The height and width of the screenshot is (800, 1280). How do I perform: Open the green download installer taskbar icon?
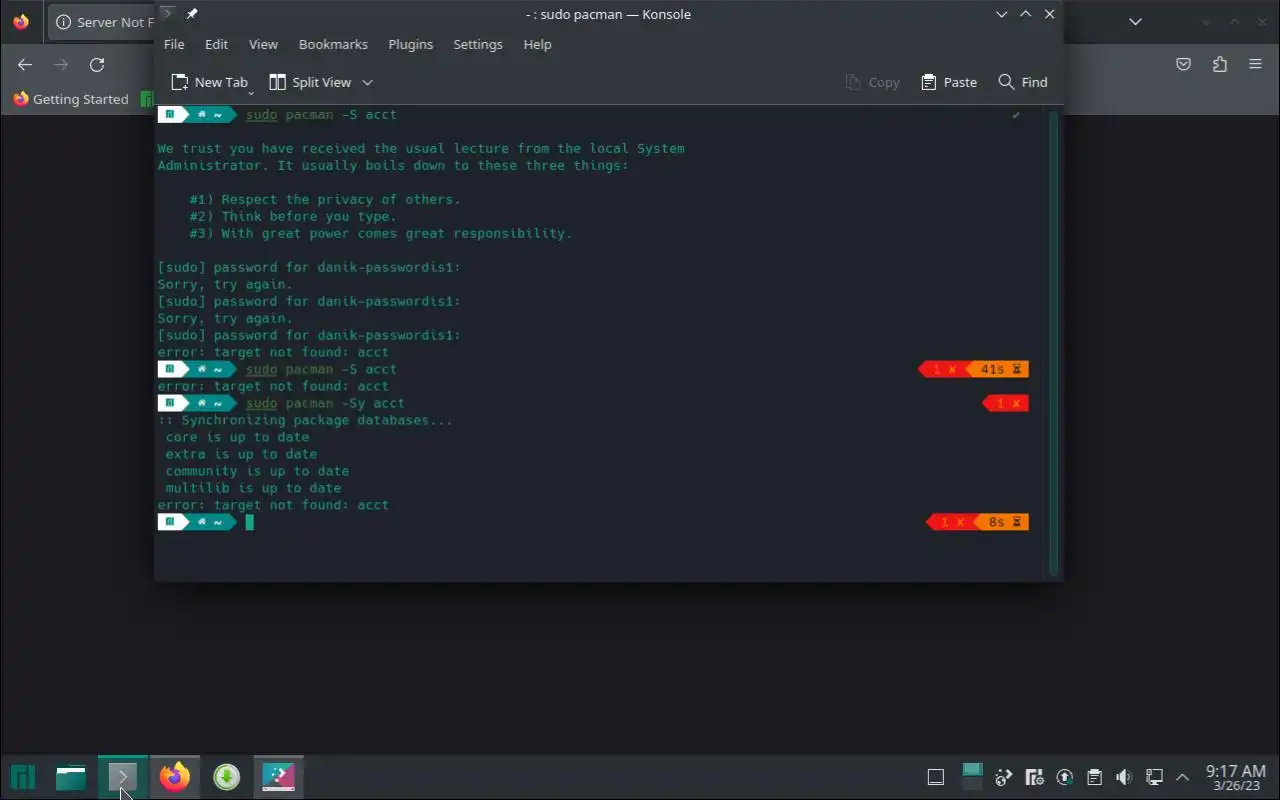tap(227, 777)
